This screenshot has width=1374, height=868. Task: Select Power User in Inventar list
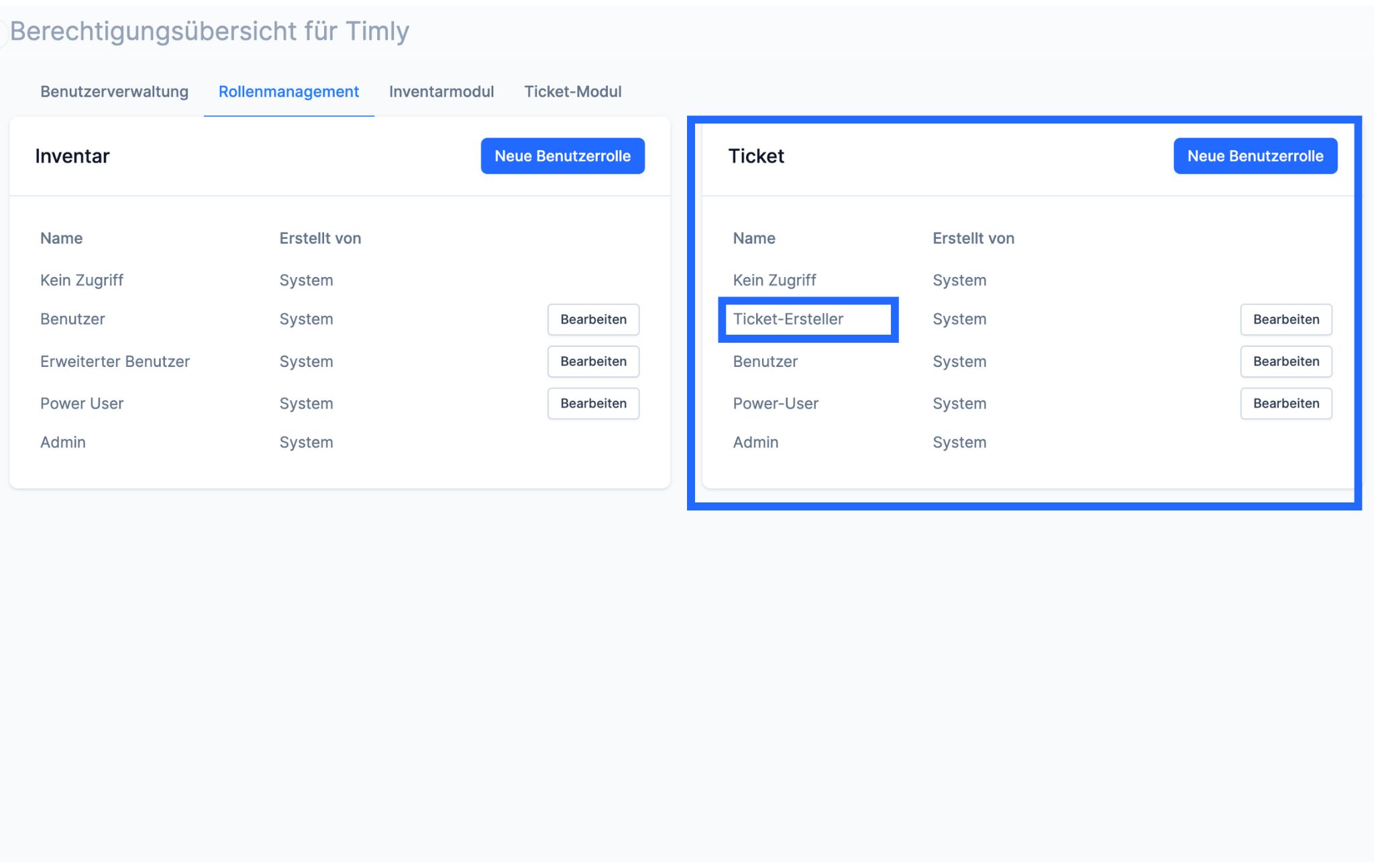click(x=82, y=403)
